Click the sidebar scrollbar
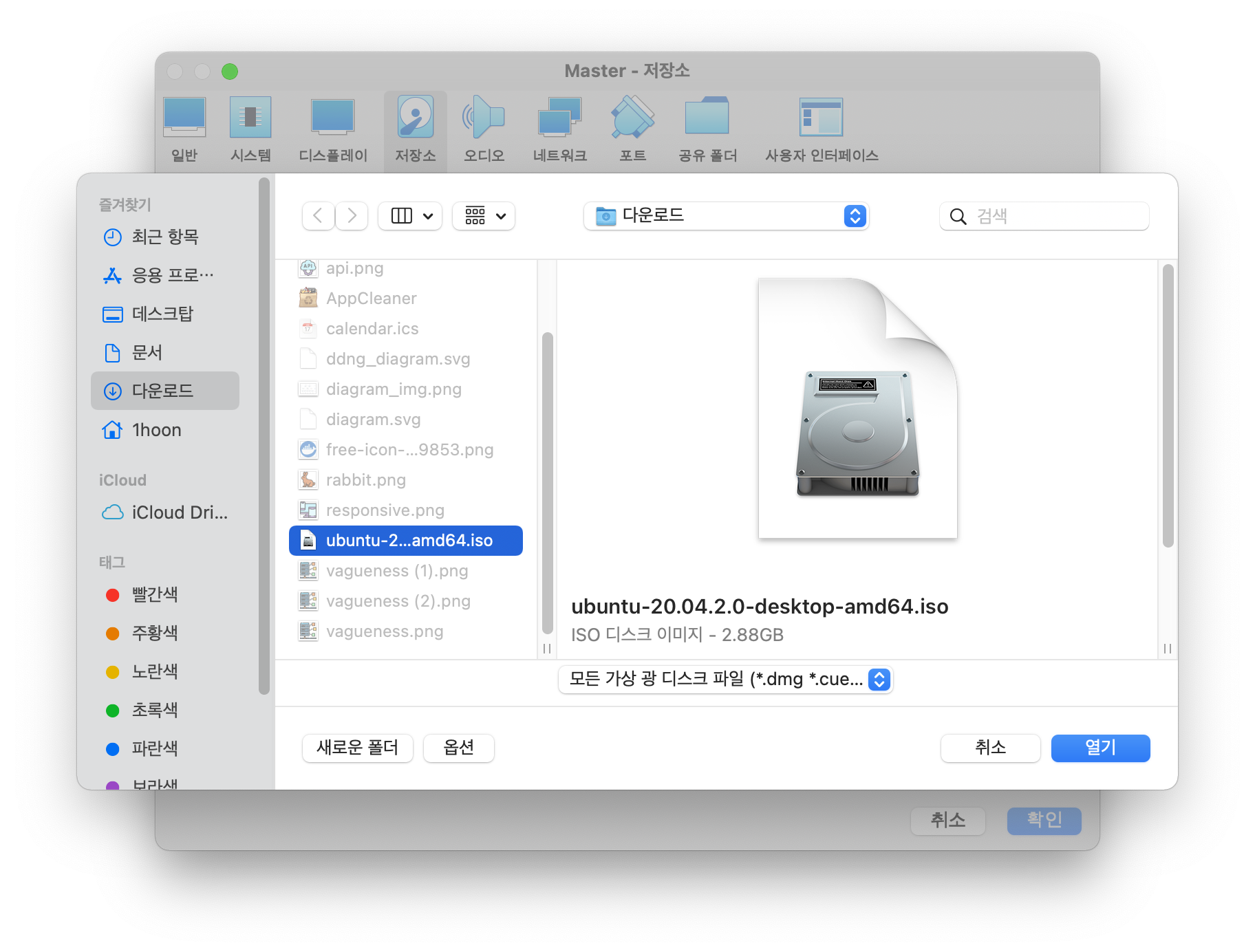Screen dimensions: 1255x952 click(264, 436)
